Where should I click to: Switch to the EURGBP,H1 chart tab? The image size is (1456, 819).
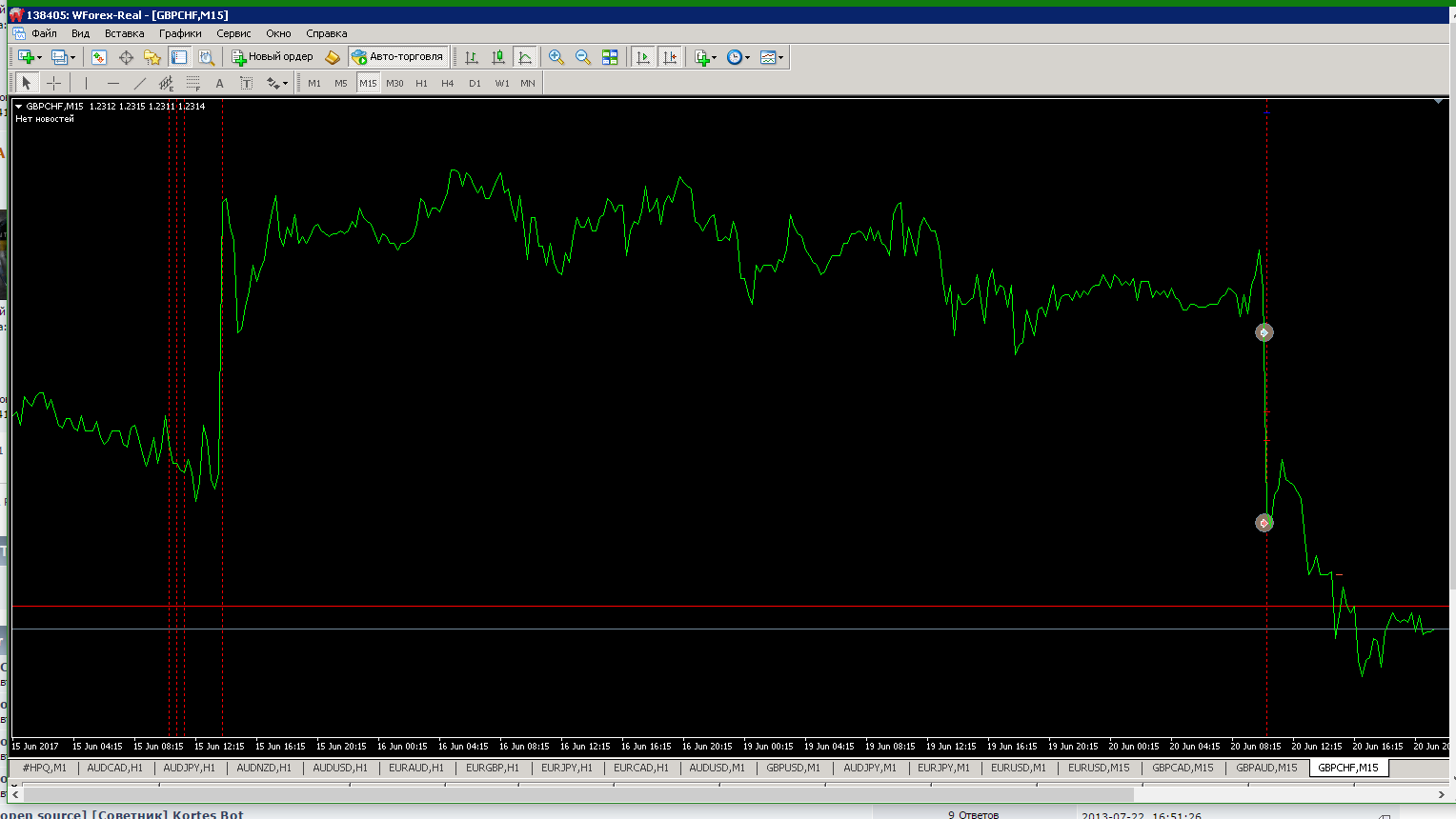tap(493, 768)
